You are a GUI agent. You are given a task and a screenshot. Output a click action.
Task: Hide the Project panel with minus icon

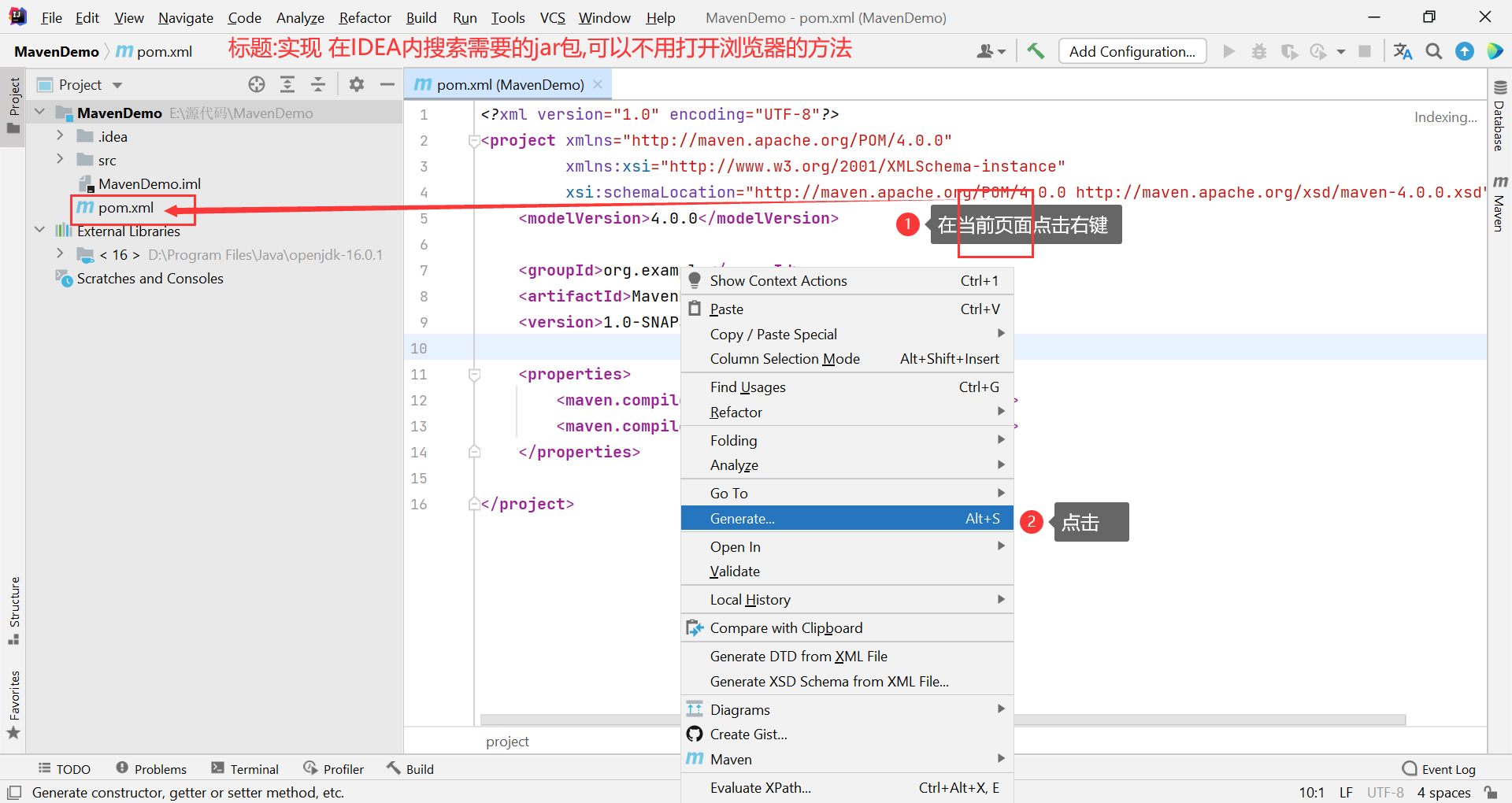(x=387, y=84)
